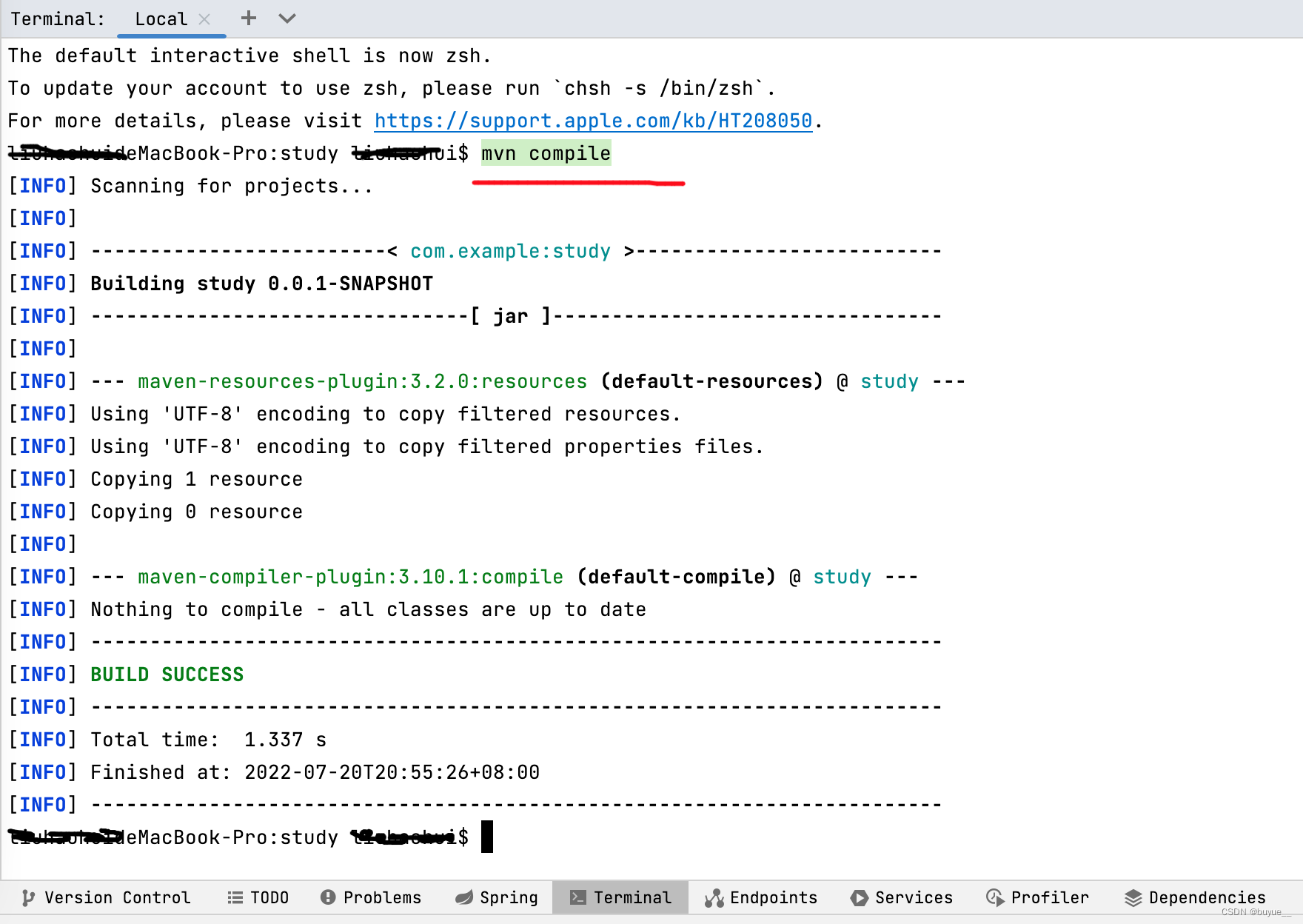
Task: Show the Problems tool window
Action: tap(370, 898)
